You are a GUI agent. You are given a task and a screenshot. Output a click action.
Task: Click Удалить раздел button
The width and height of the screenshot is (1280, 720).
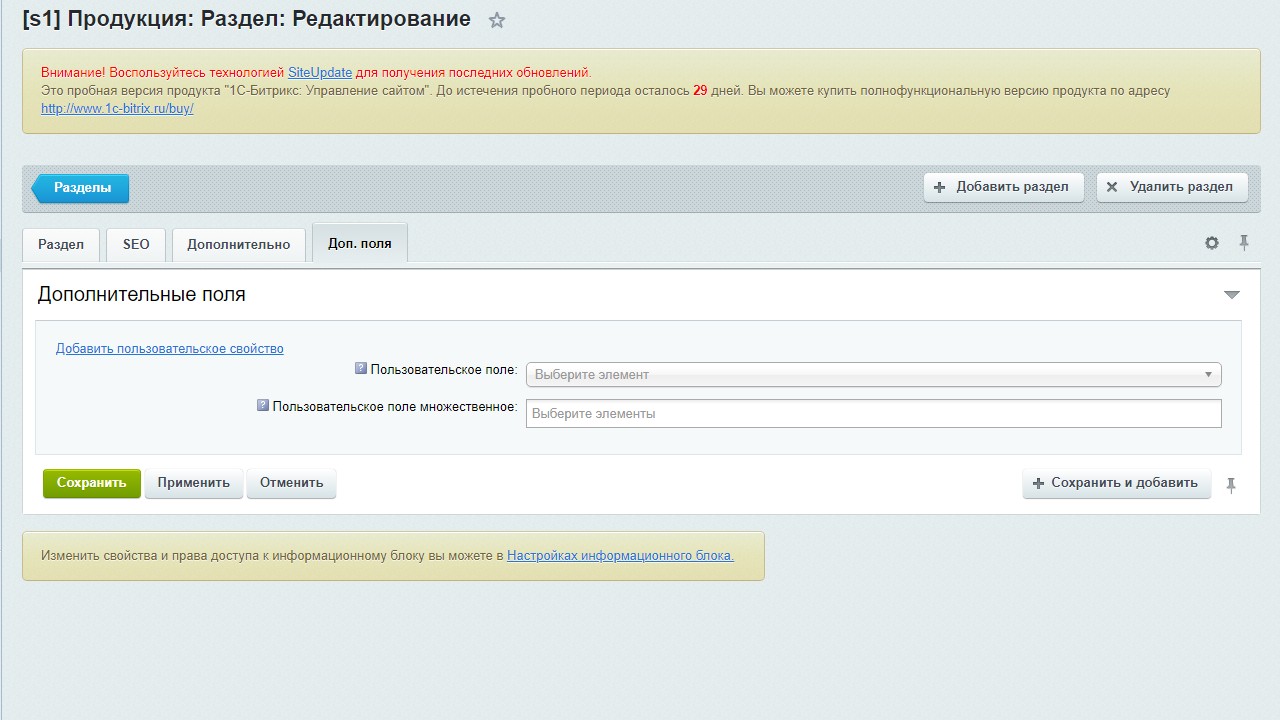[1172, 187]
